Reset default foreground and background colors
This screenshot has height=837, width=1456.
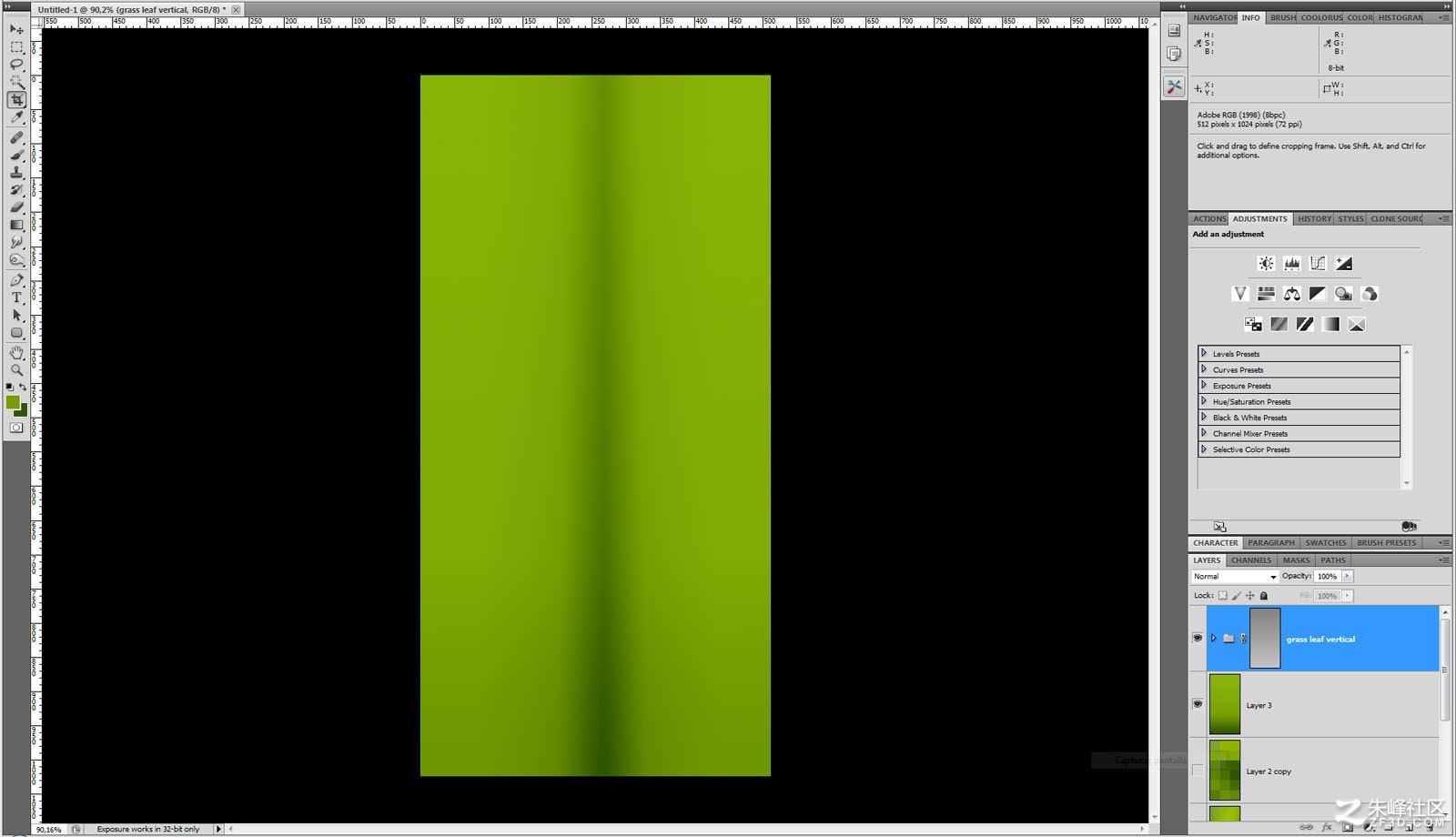(x=9, y=388)
